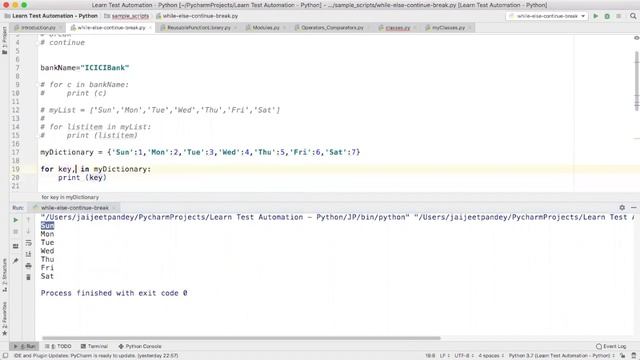Viewport: 640px width, 360px height.
Task: Run the script with the toolbar play icon
Action: (596, 16)
